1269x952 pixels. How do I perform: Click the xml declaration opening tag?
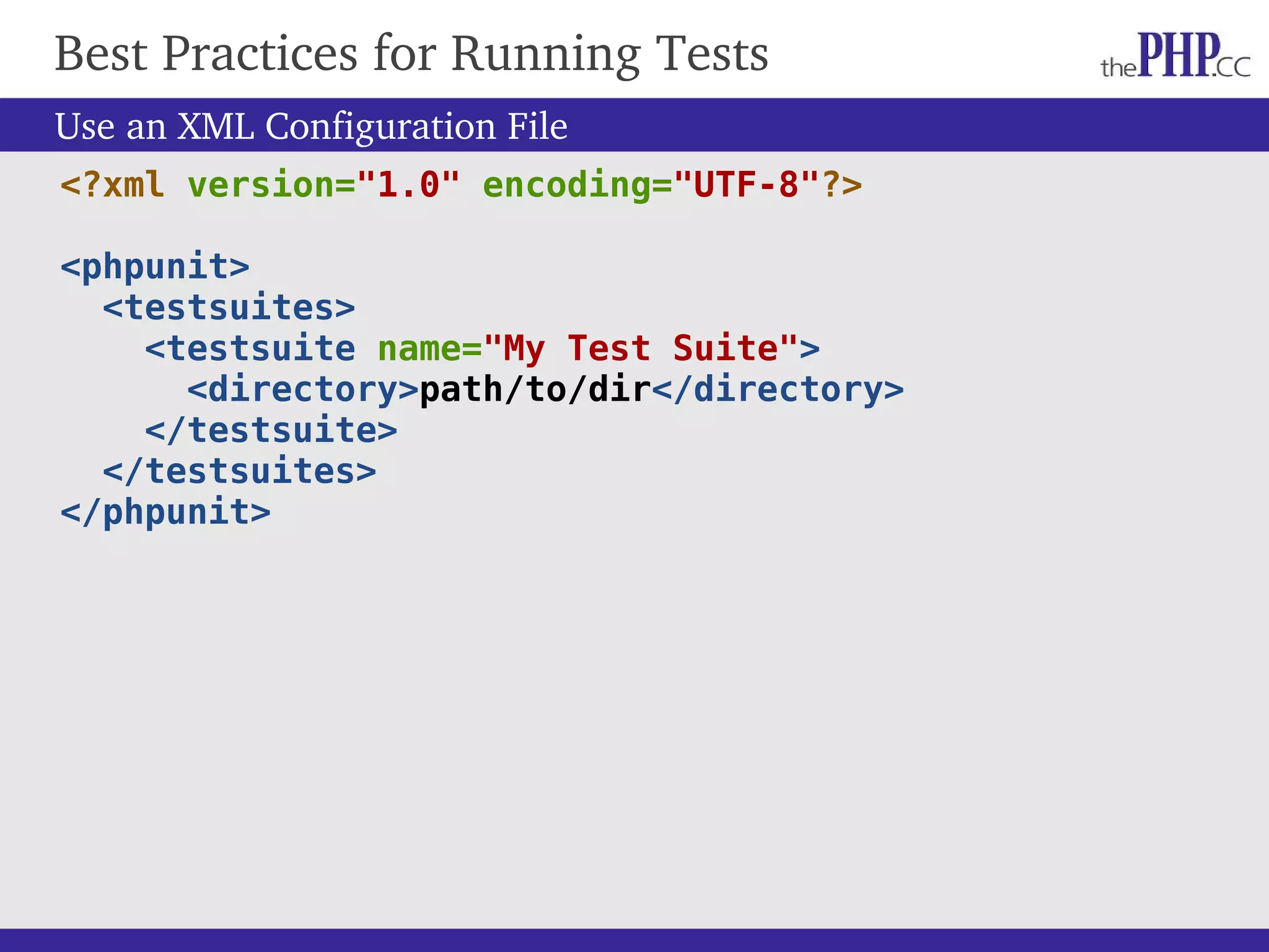(x=113, y=185)
